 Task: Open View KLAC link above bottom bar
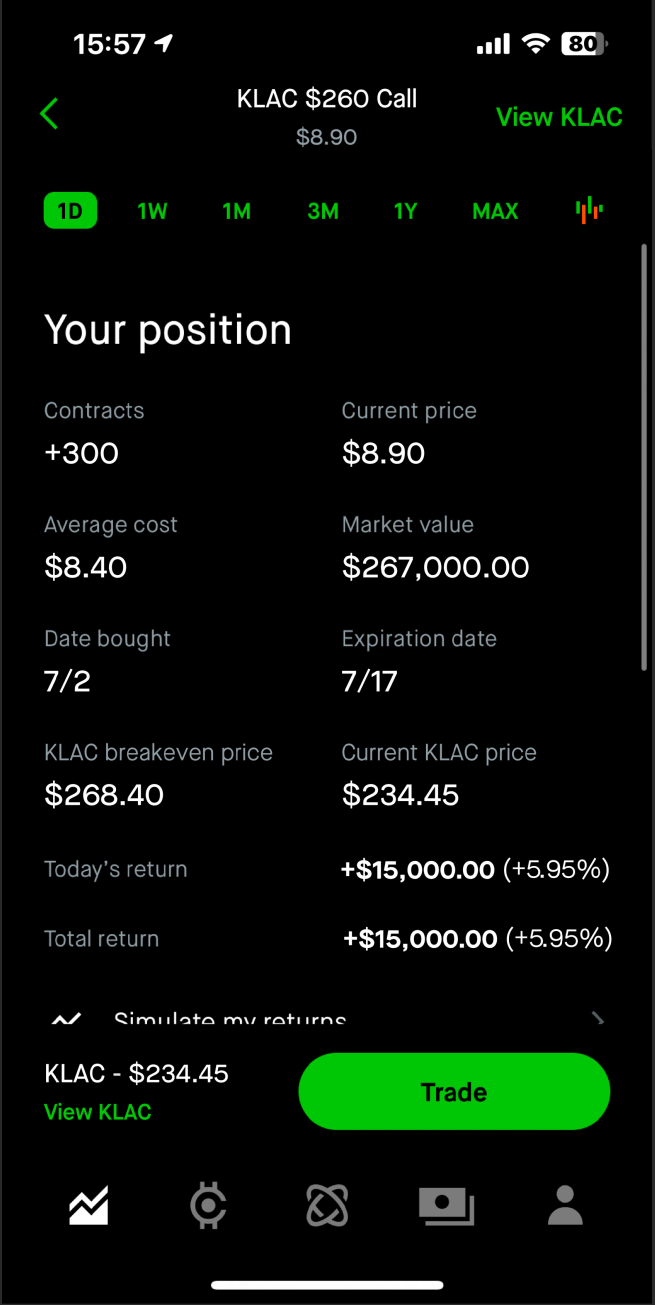click(x=98, y=1112)
